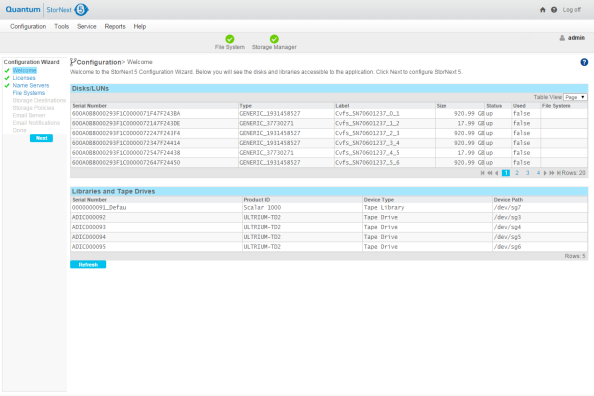Select File Systems wizard step
The width and height of the screenshot is (594, 396).
28,93
